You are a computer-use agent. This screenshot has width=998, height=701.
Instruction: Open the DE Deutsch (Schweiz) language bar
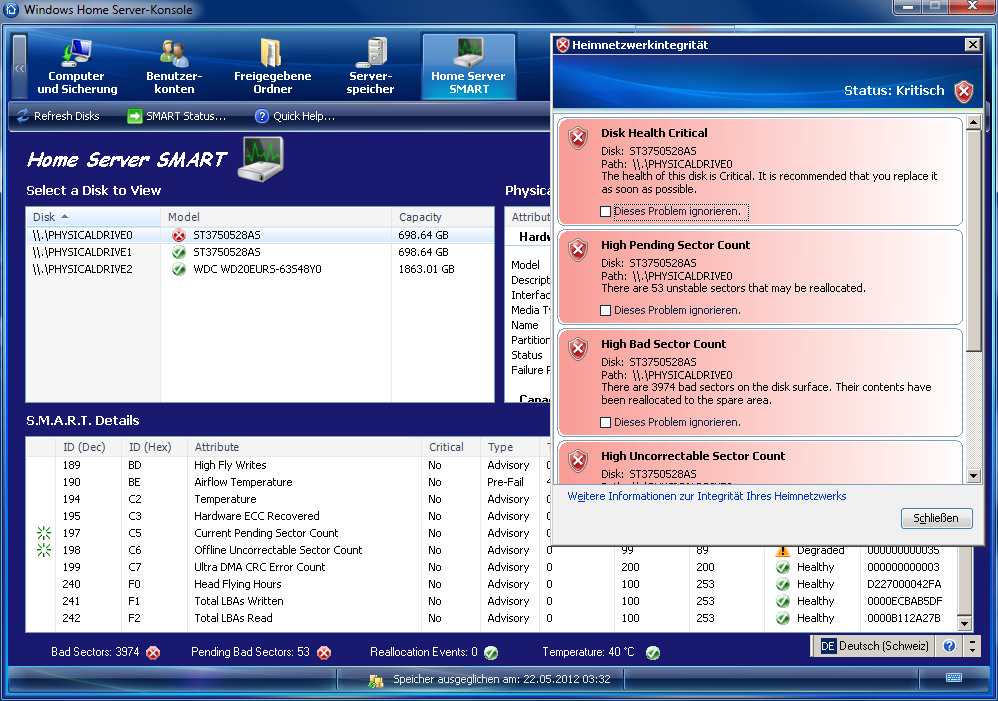(x=874, y=646)
